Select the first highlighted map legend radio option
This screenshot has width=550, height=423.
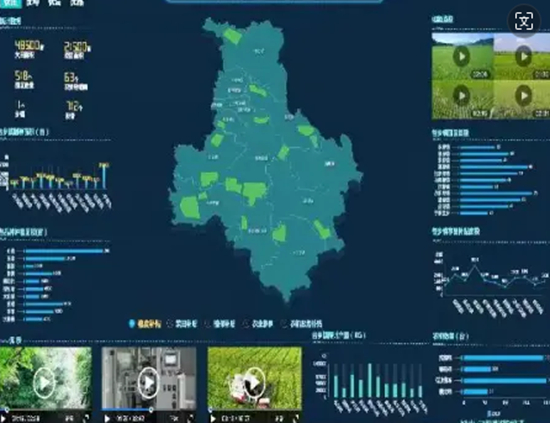132,323
